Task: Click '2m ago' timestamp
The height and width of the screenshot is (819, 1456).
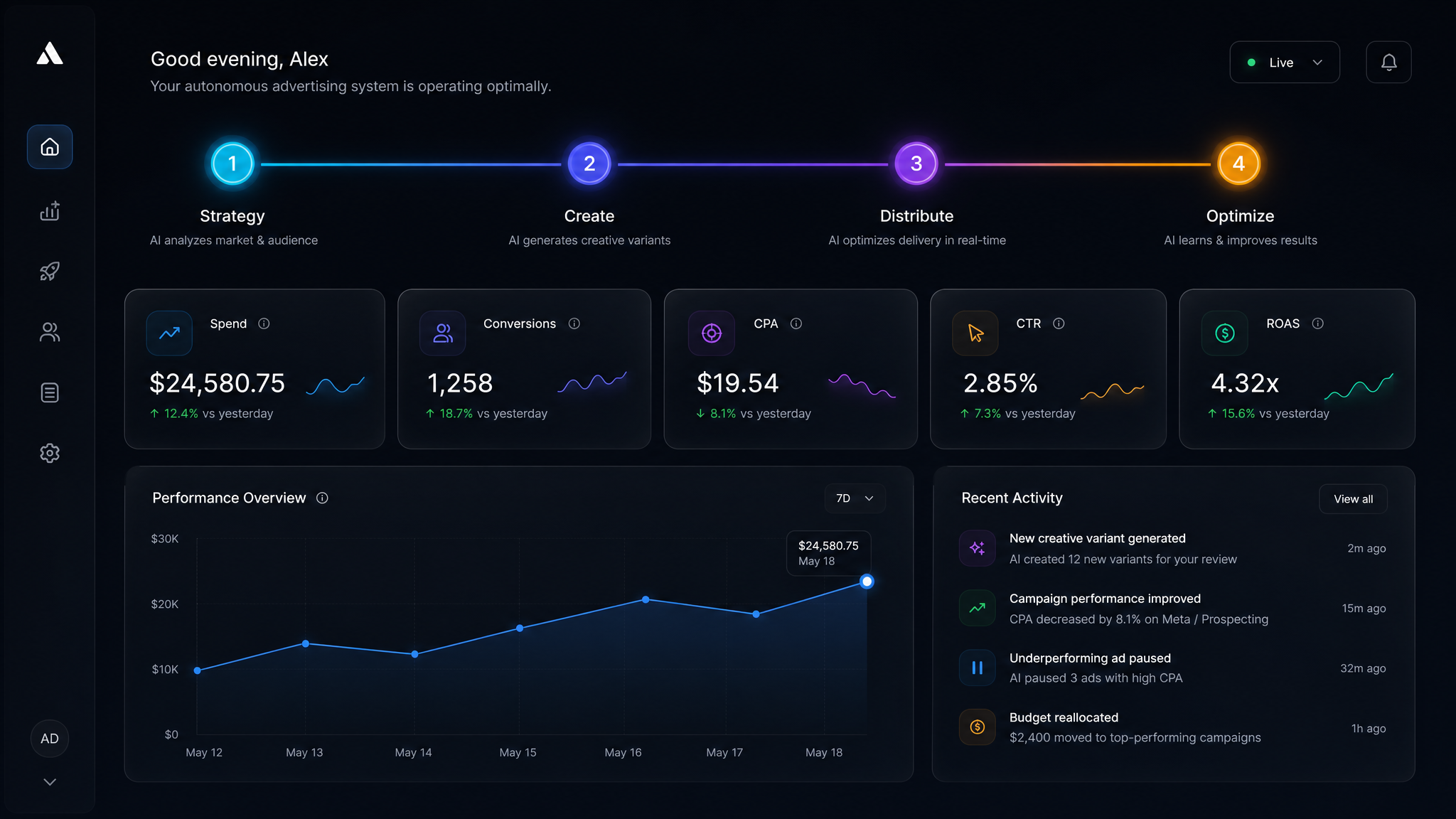Action: tap(1366, 548)
